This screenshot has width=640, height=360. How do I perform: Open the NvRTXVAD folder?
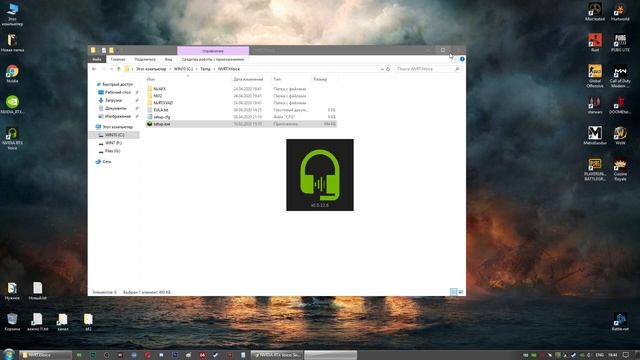click(163, 103)
